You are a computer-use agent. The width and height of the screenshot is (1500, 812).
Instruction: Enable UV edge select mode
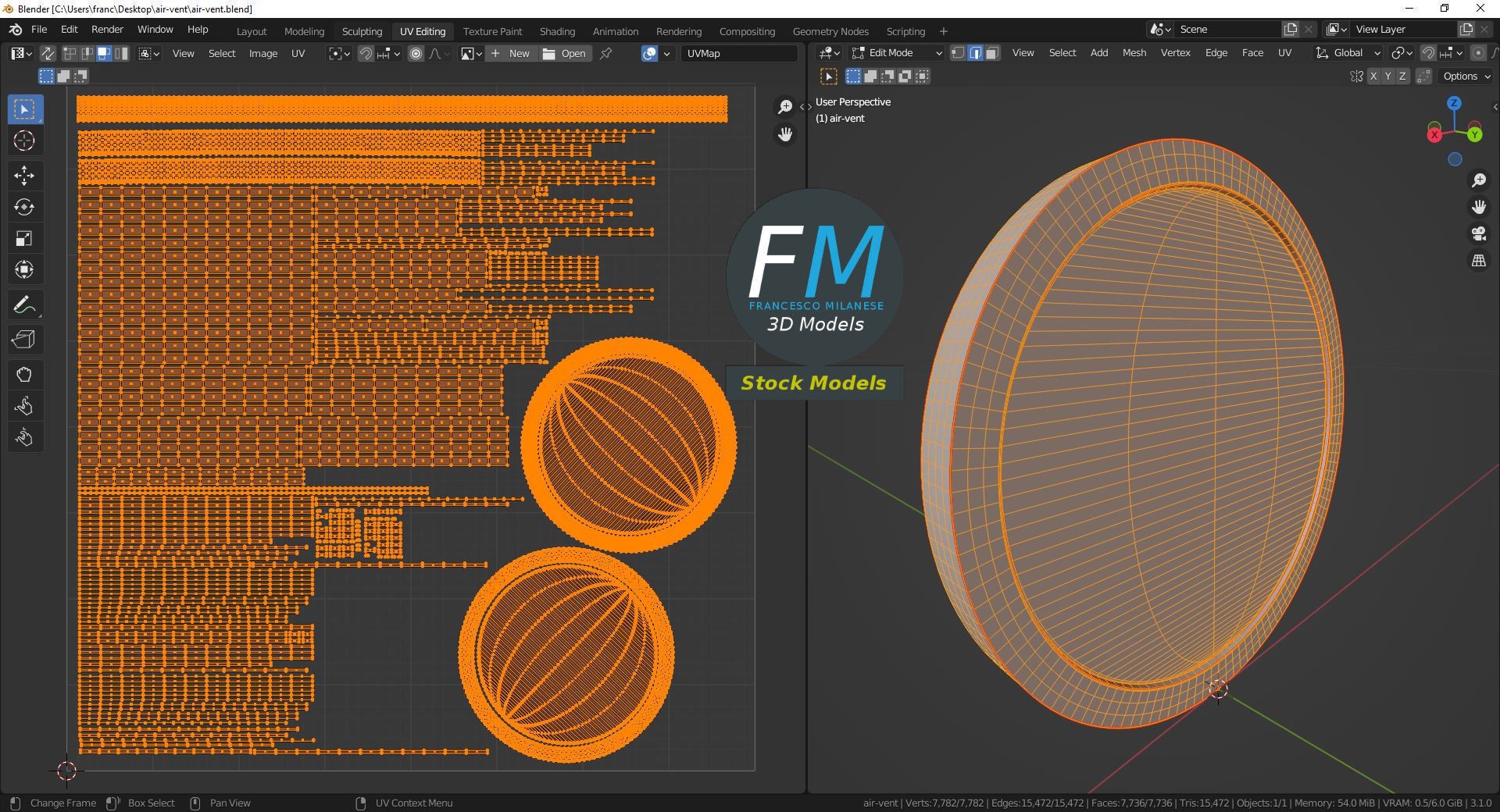click(x=87, y=53)
